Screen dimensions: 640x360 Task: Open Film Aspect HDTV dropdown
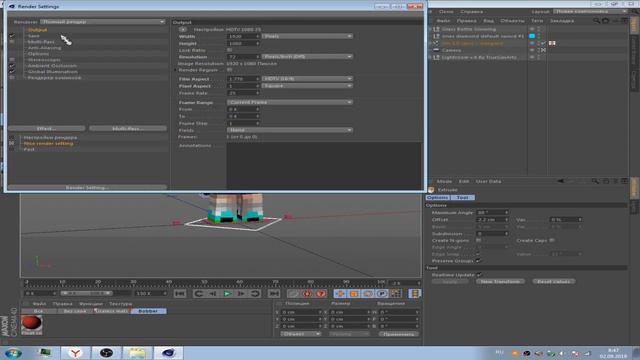[307, 78]
